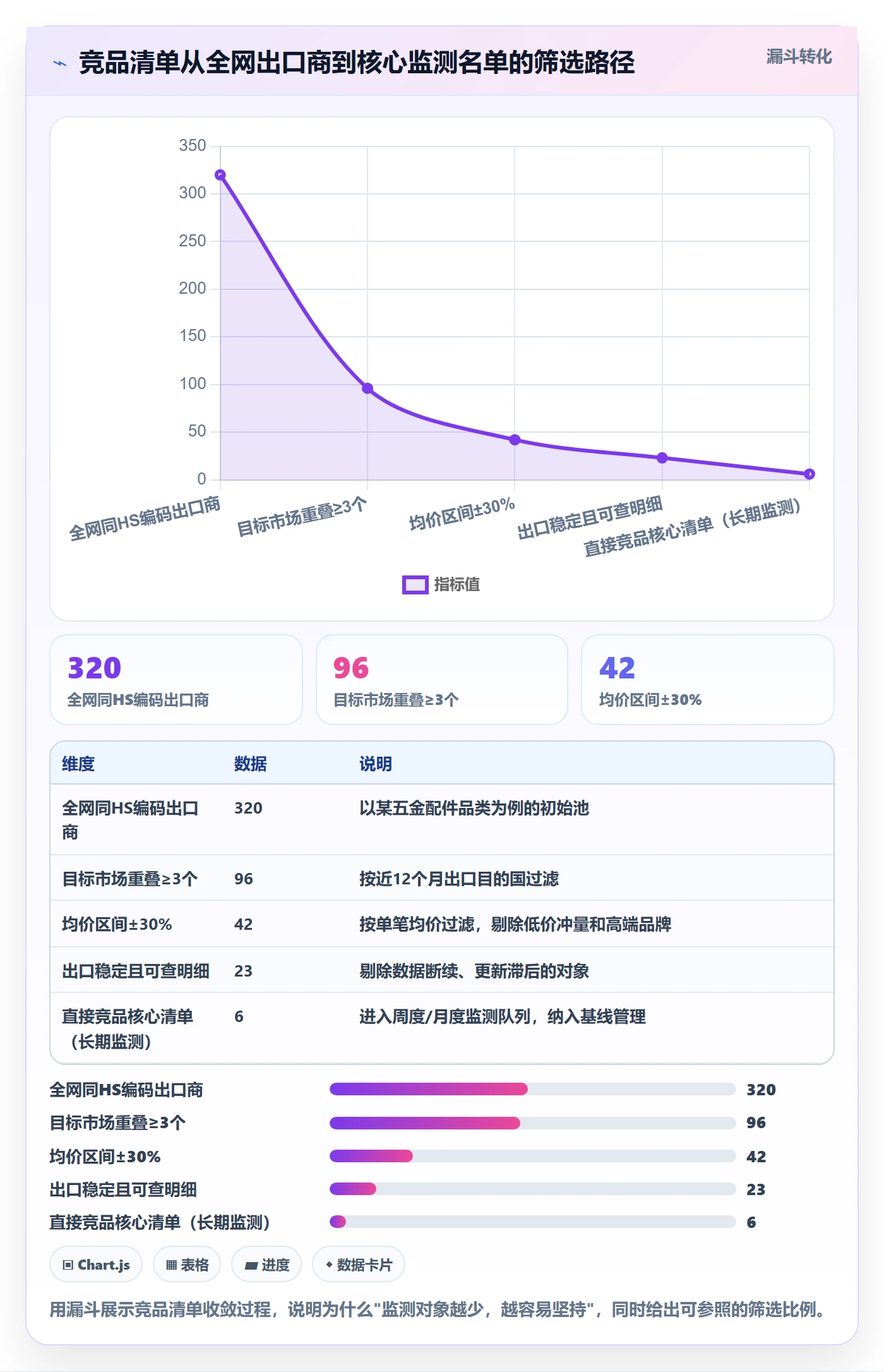884x1372 pixels.
Task: Click progress bar for 全网同HS编码出口商
Action: (x=532, y=1089)
